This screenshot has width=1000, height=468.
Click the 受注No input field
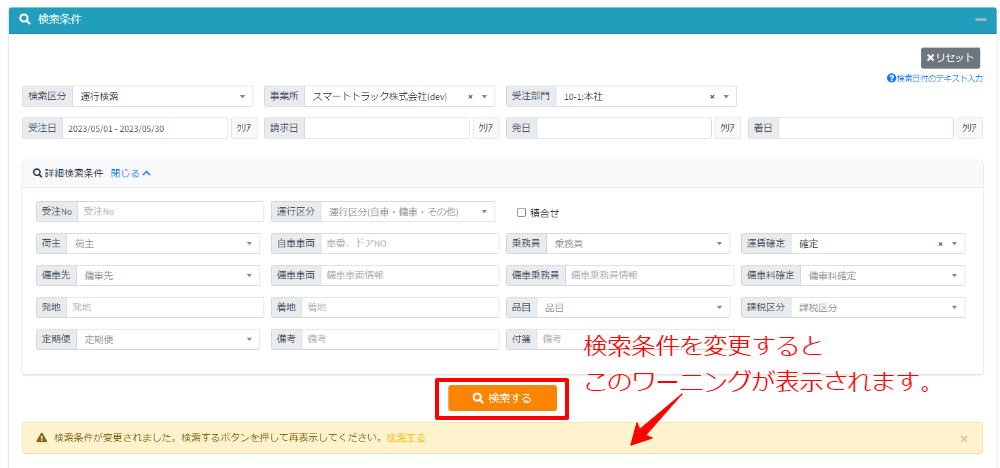(x=169, y=212)
